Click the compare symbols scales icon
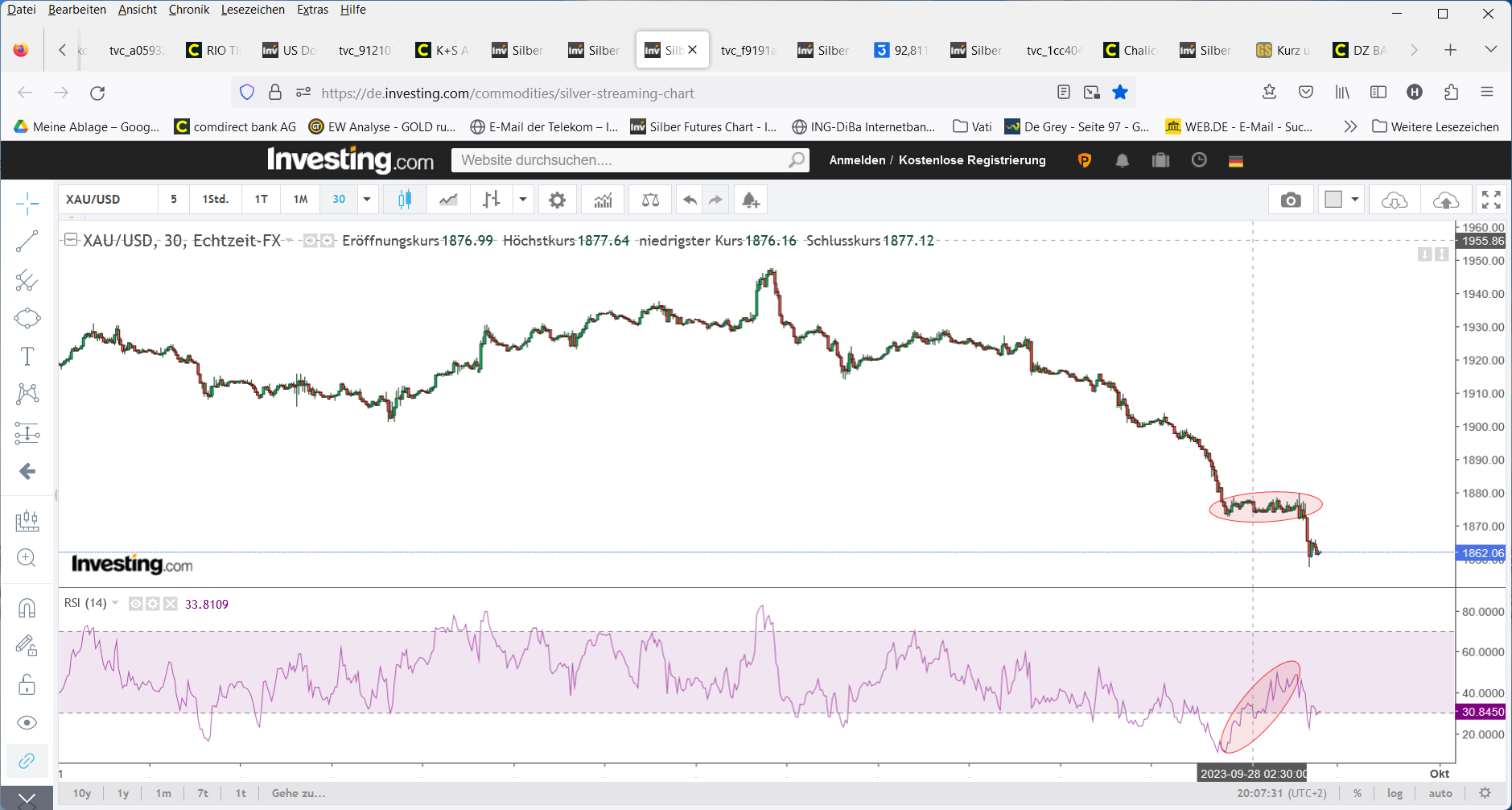1512x810 pixels. [x=650, y=200]
